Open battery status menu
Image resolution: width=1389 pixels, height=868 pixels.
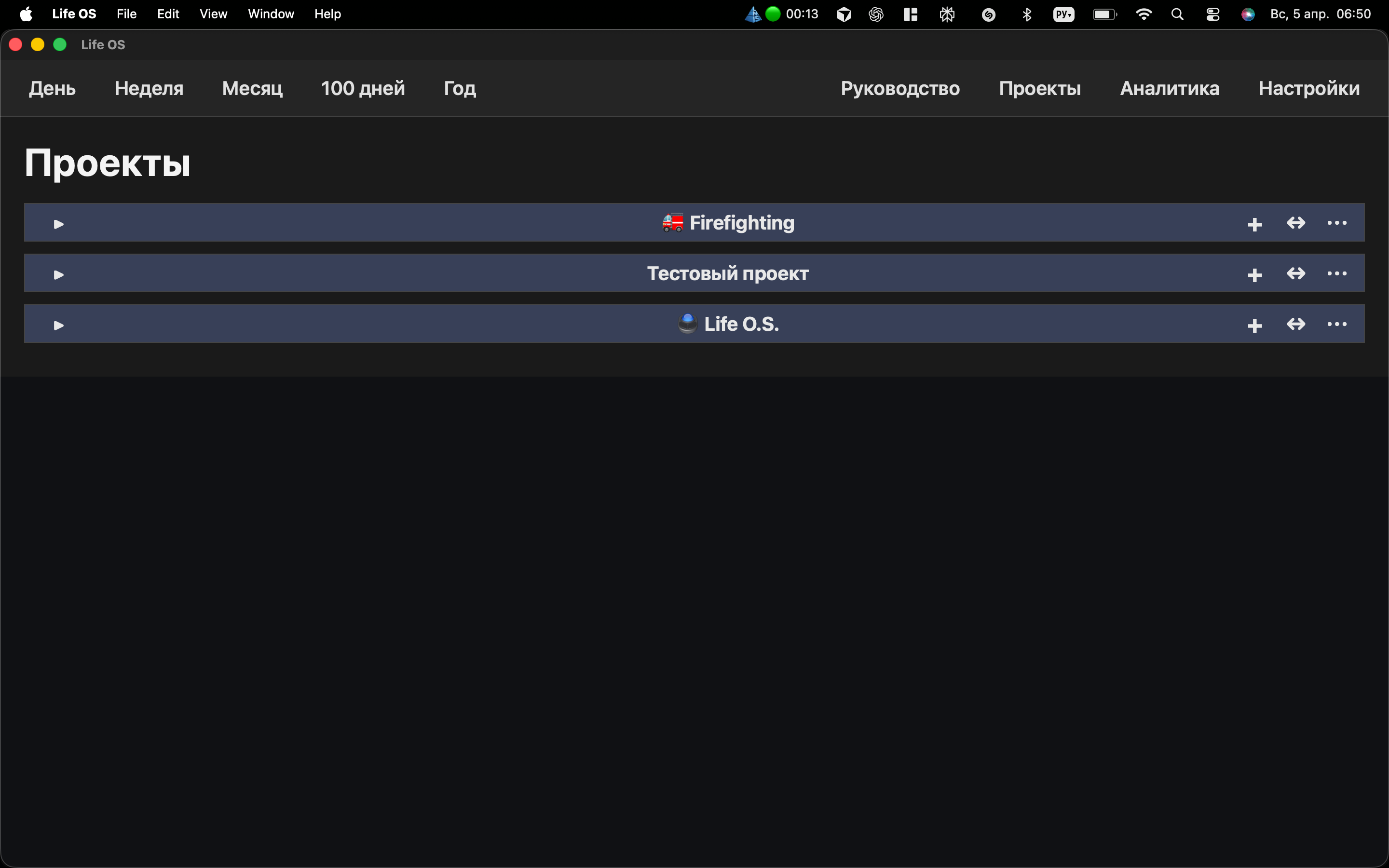[x=1105, y=14]
